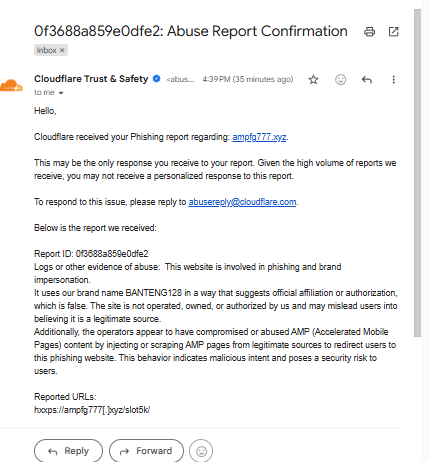The width and height of the screenshot is (429, 462).
Task: Click the Forward button
Action: click(x=146, y=451)
